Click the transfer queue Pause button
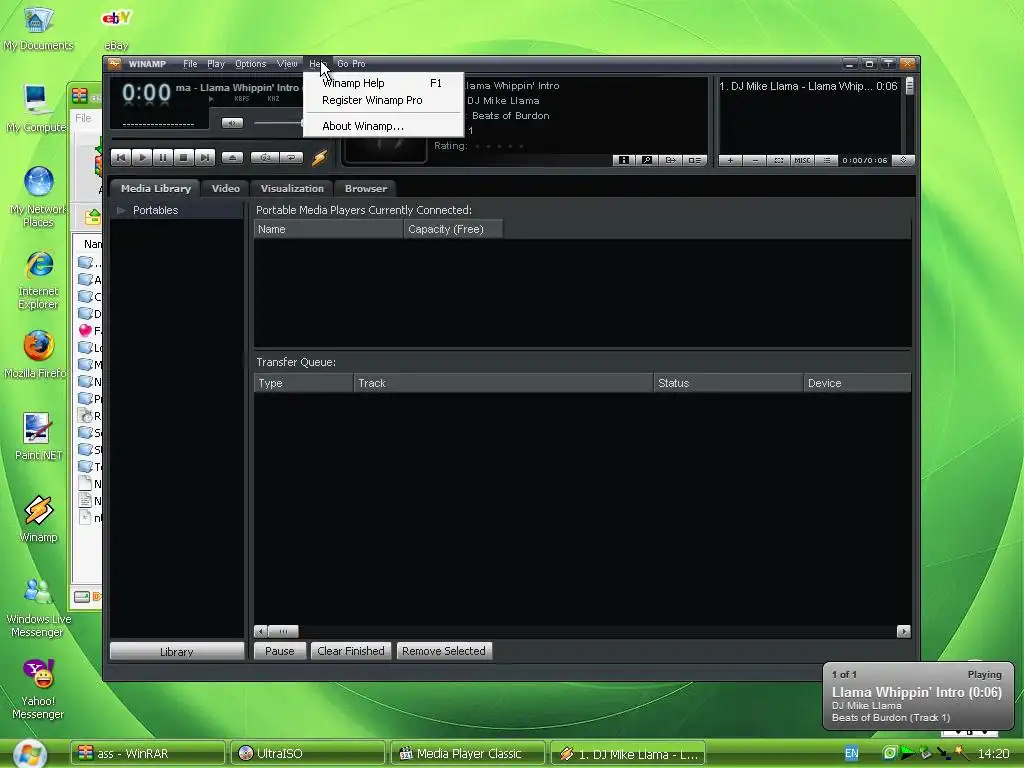Screen dimensions: 1024x768 (280, 651)
